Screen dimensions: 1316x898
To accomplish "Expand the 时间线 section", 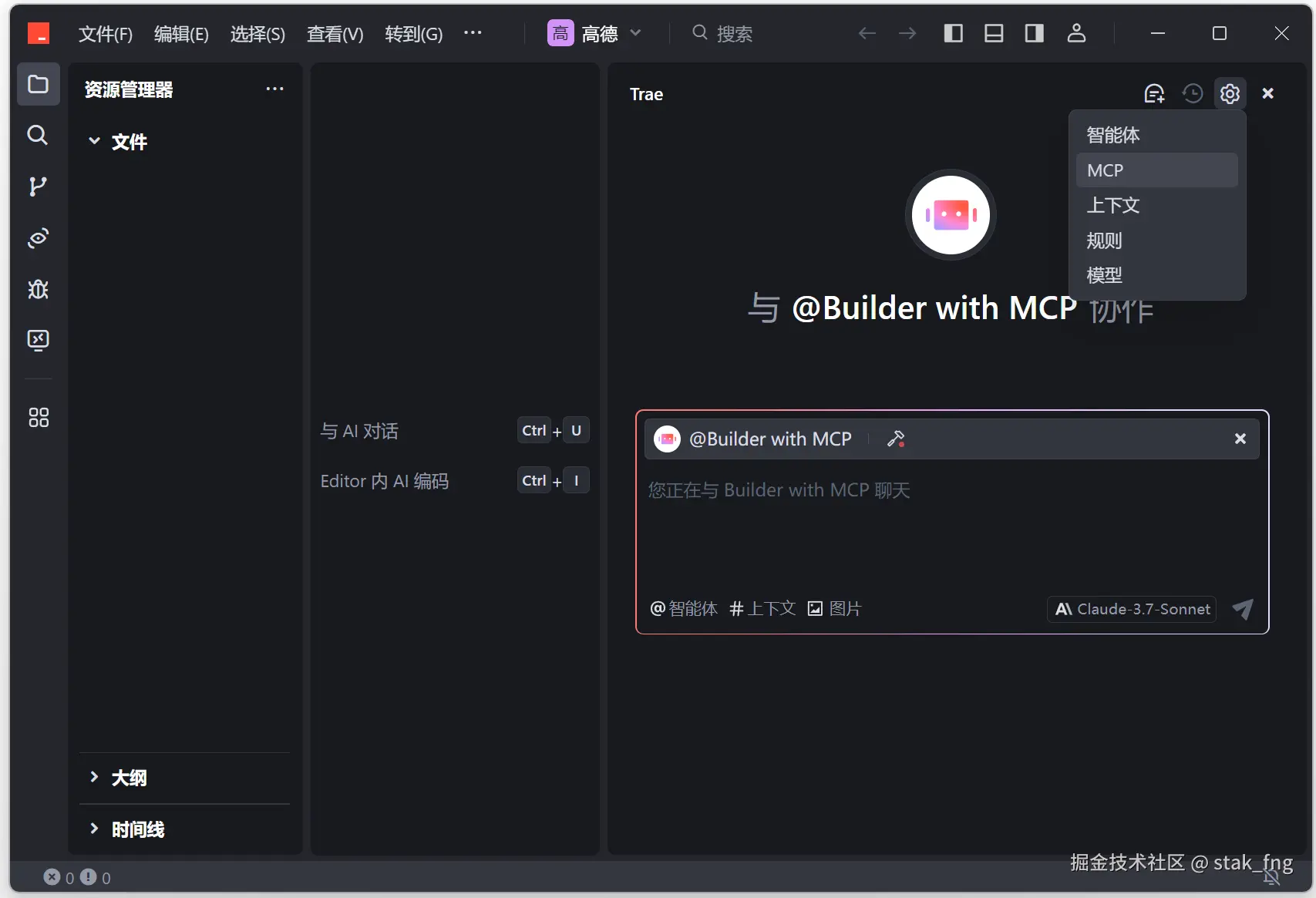I will click(127, 829).
